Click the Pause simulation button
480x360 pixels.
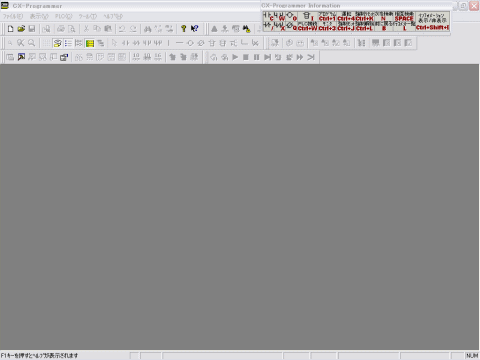click(257, 57)
